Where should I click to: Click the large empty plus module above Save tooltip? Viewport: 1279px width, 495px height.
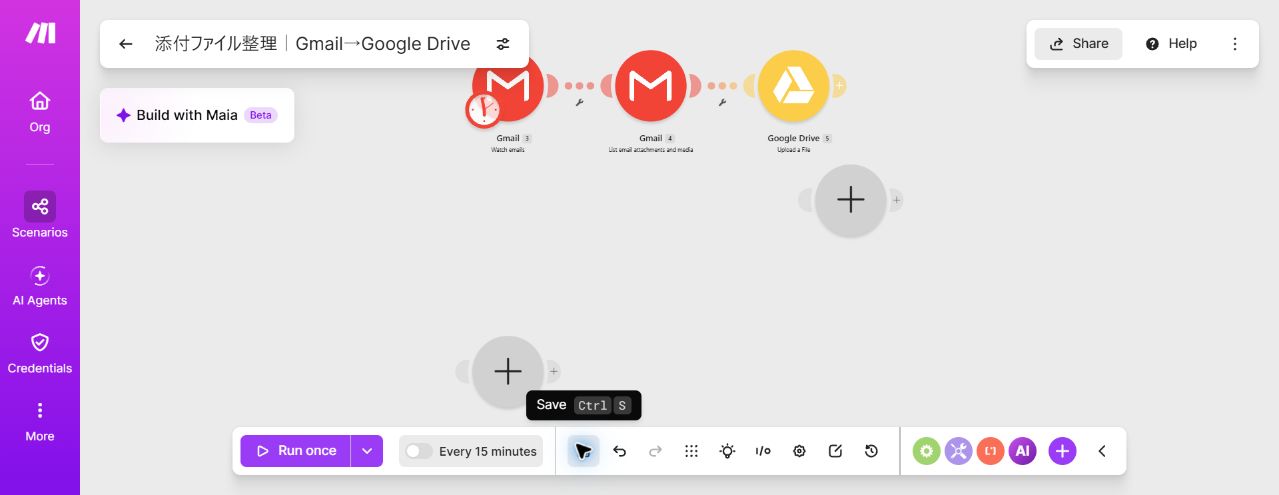pyautogui.click(x=508, y=372)
